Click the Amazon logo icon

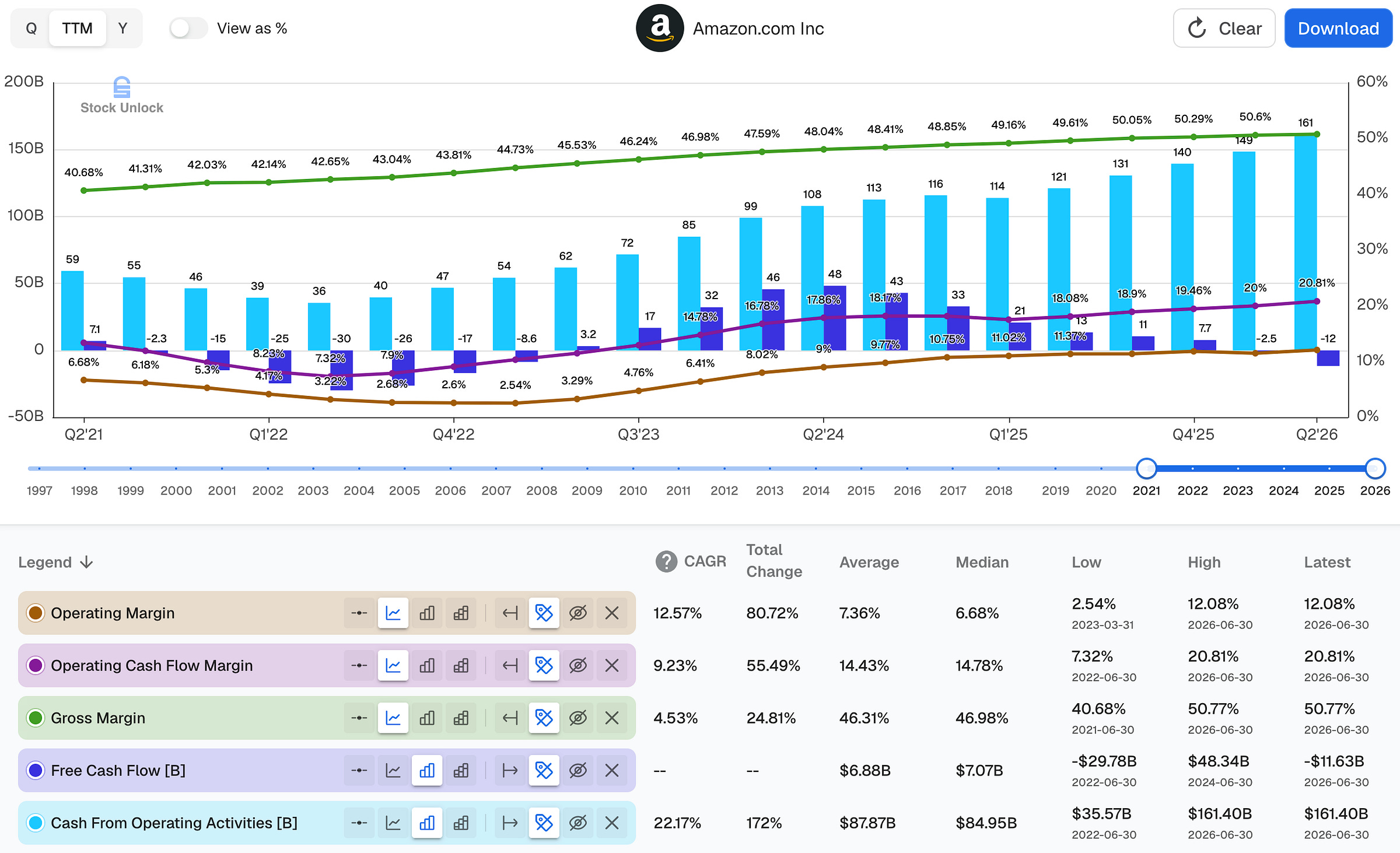[660, 28]
